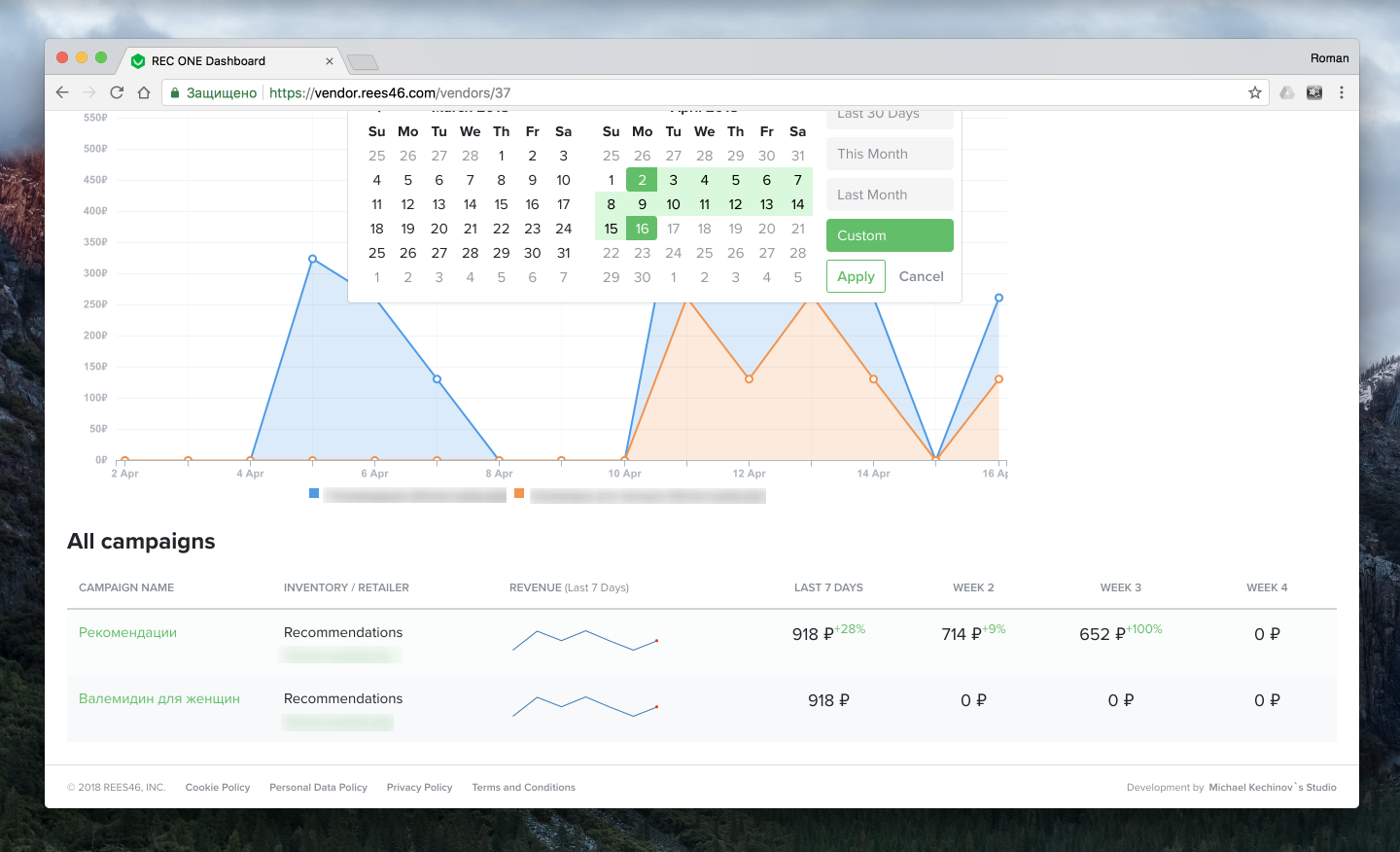Click the browser forward arrow
Screen dimensions: 1400x852
(89, 92)
